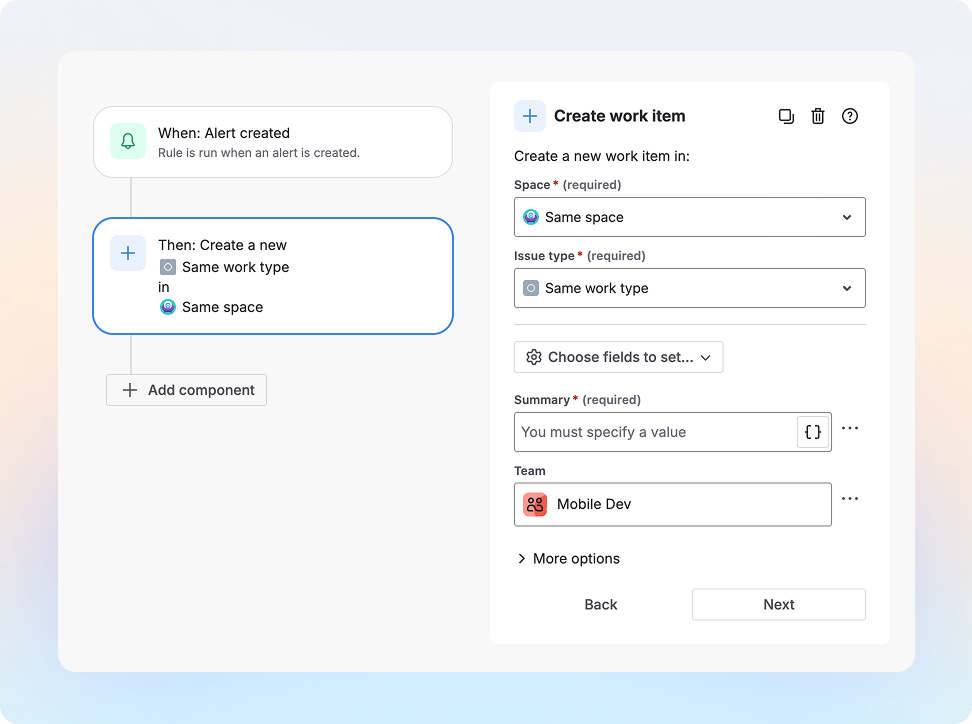Click 'Rule is run when an alert is created.' text
The height and width of the screenshot is (724, 972).
point(258,153)
